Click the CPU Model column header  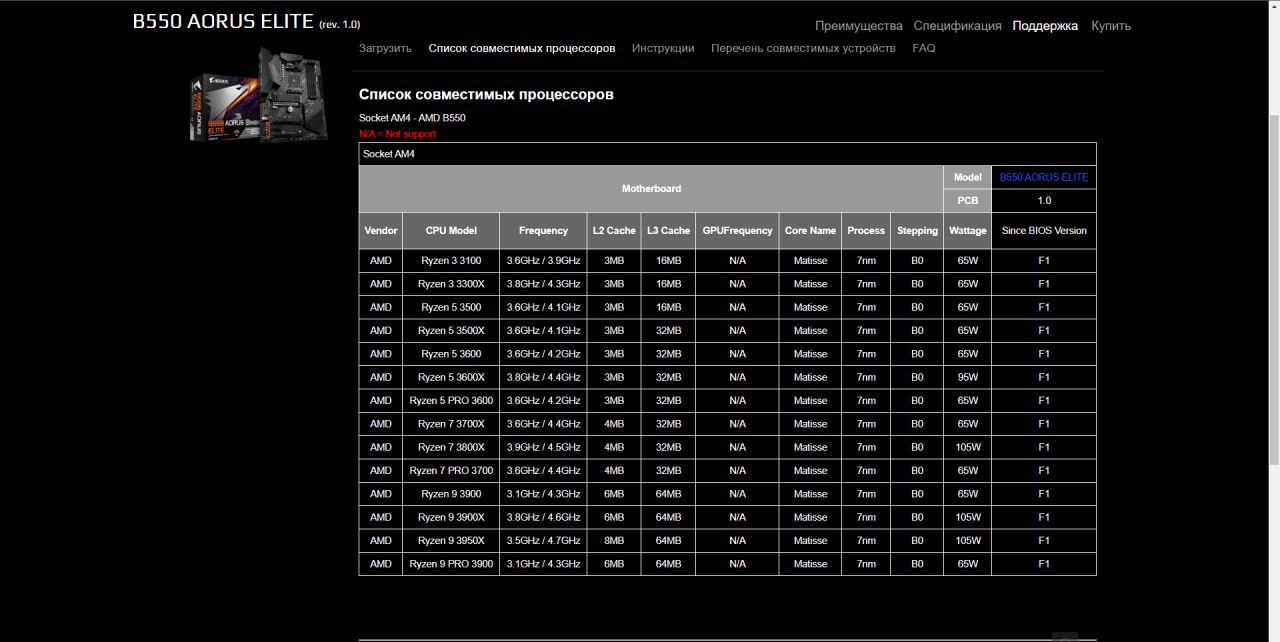(x=451, y=230)
